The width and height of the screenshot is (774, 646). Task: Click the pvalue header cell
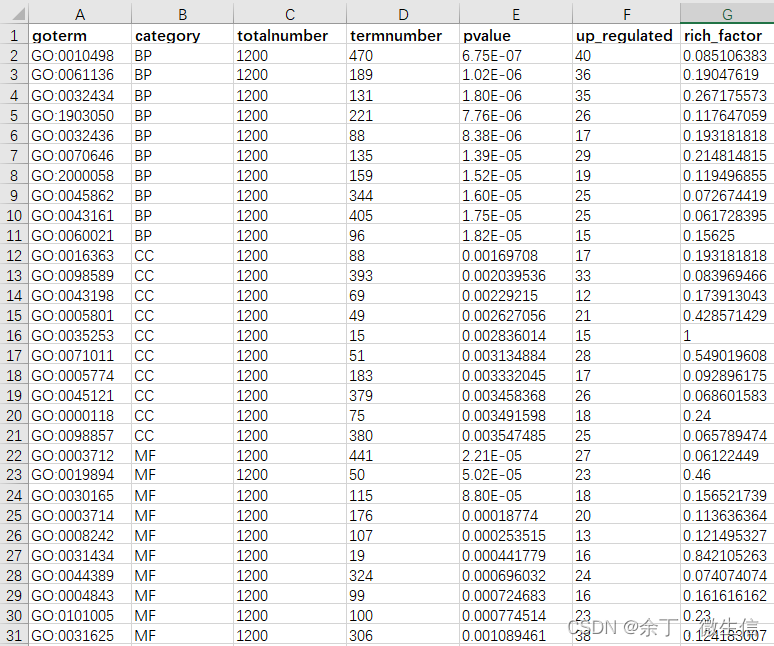(516, 35)
